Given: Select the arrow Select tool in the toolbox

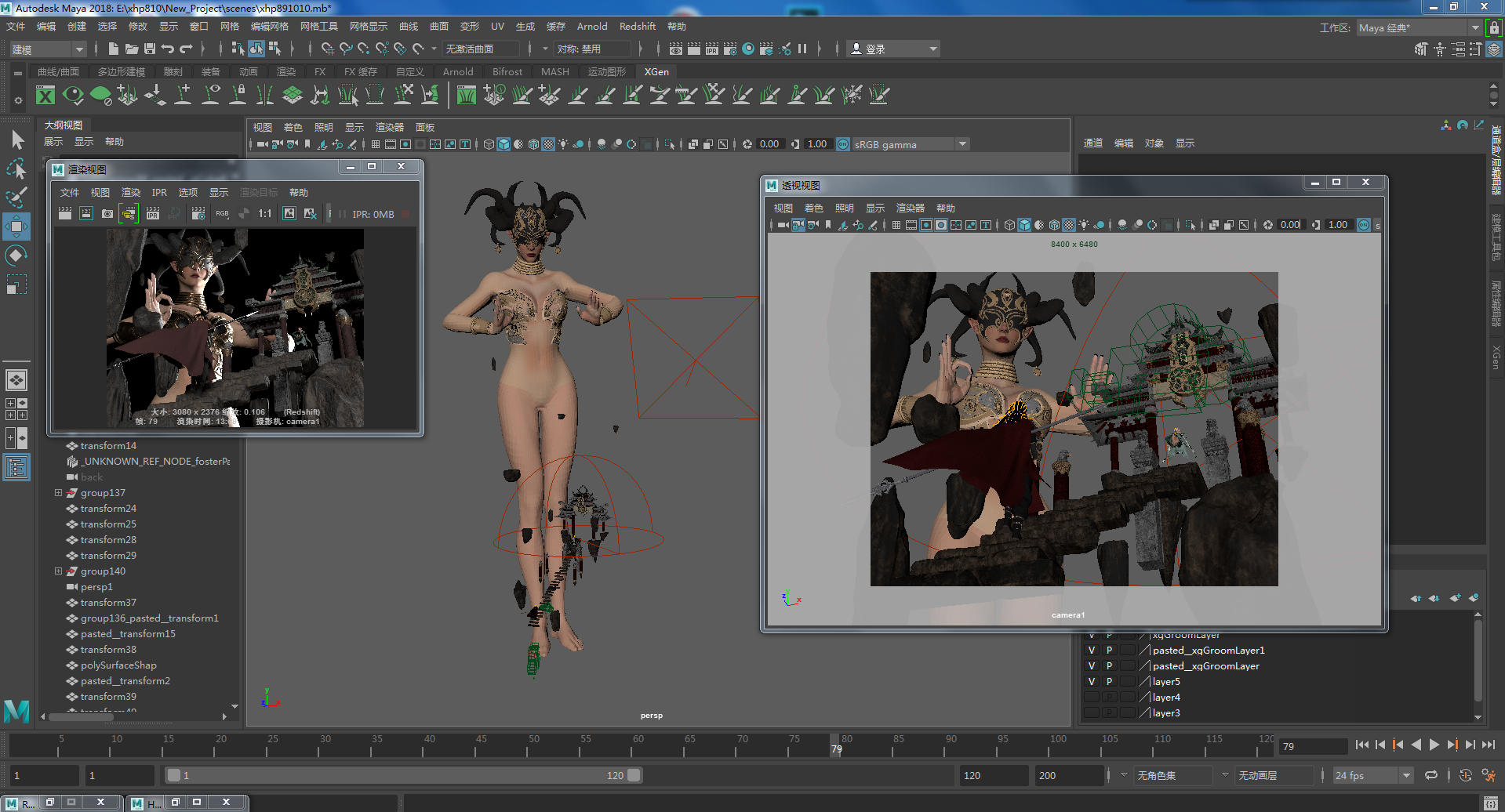Looking at the screenshot, I should (x=17, y=140).
